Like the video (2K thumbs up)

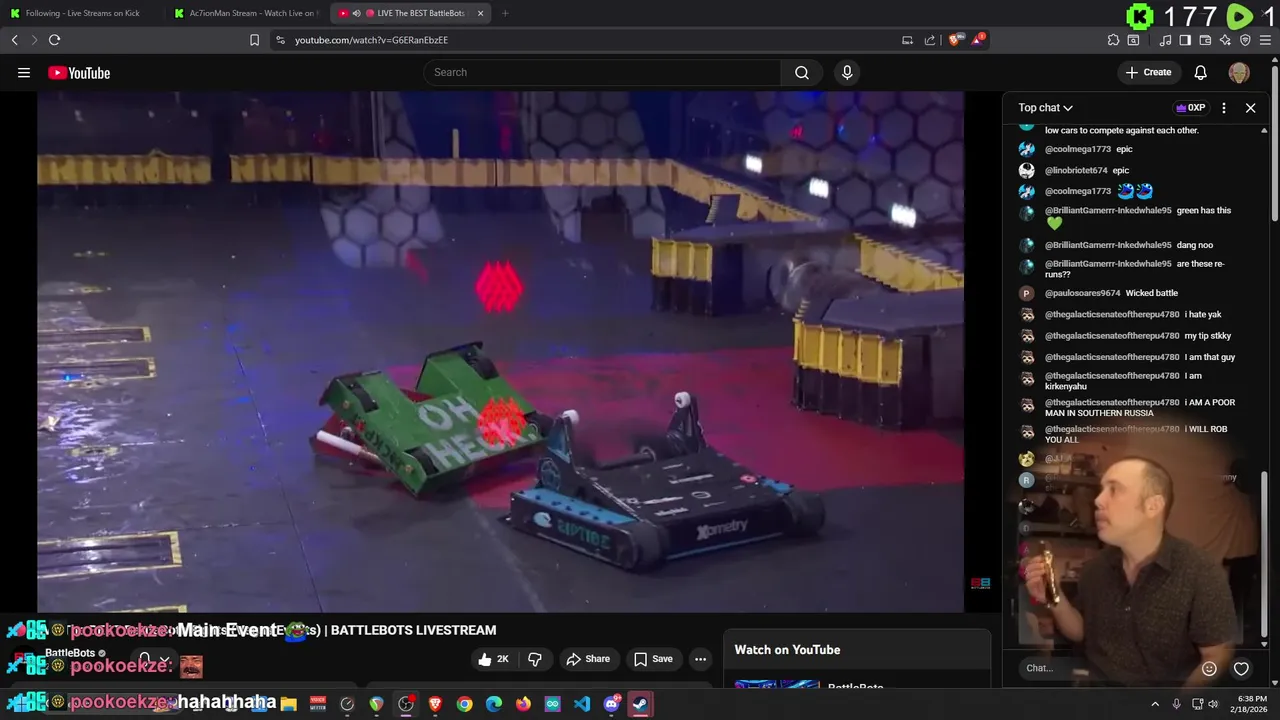point(495,659)
